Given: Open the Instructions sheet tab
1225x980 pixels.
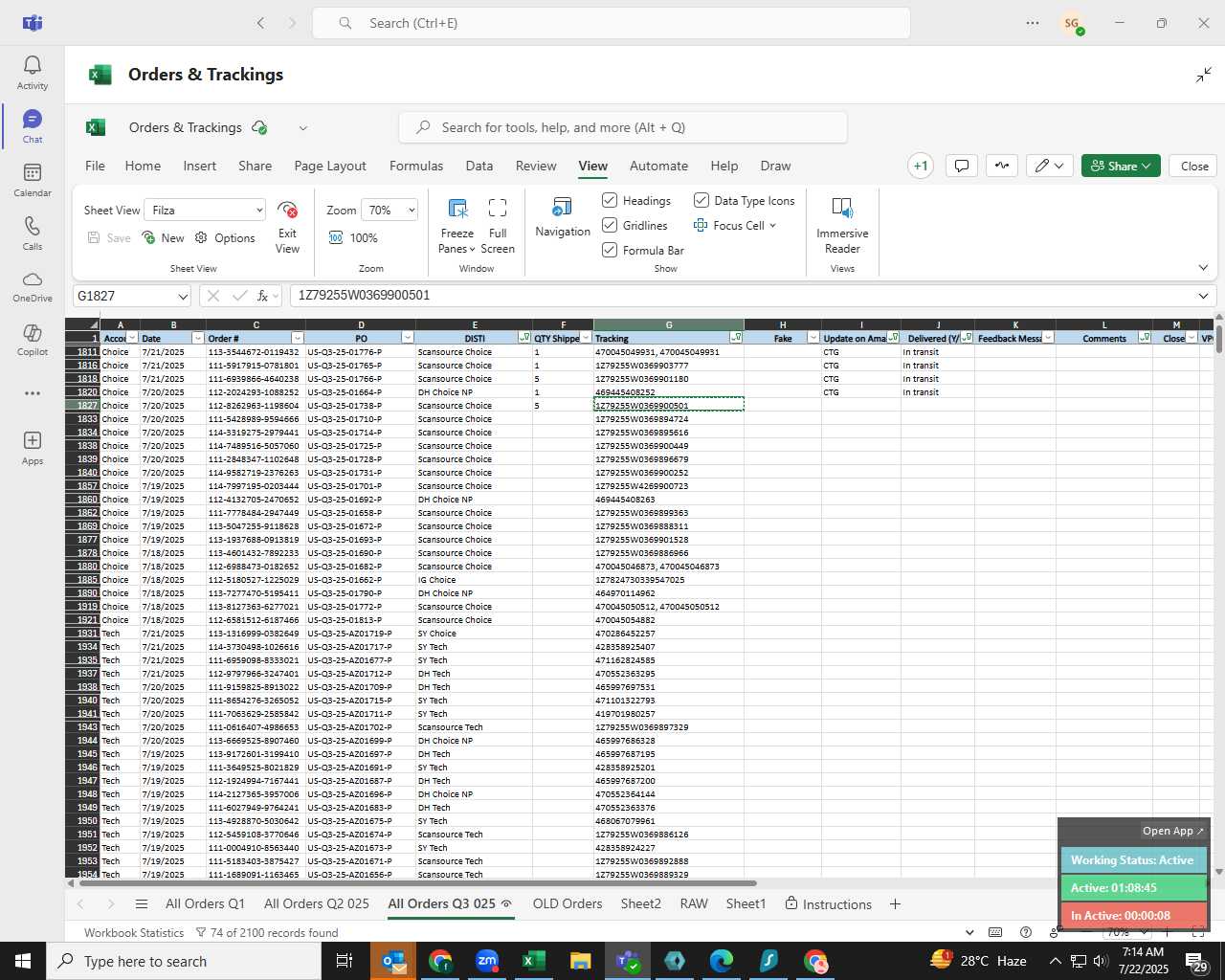Looking at the screenshot, I should [829, 903].
